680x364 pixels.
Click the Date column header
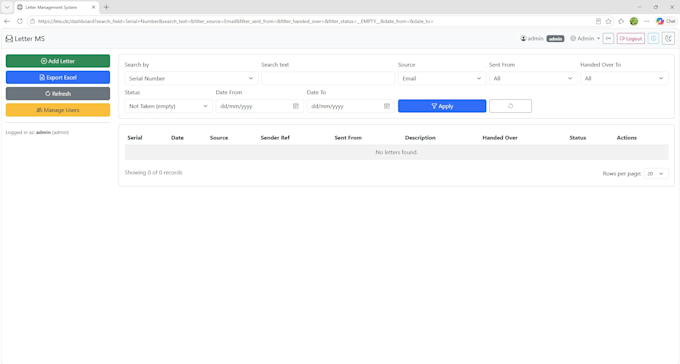[177, 138]
